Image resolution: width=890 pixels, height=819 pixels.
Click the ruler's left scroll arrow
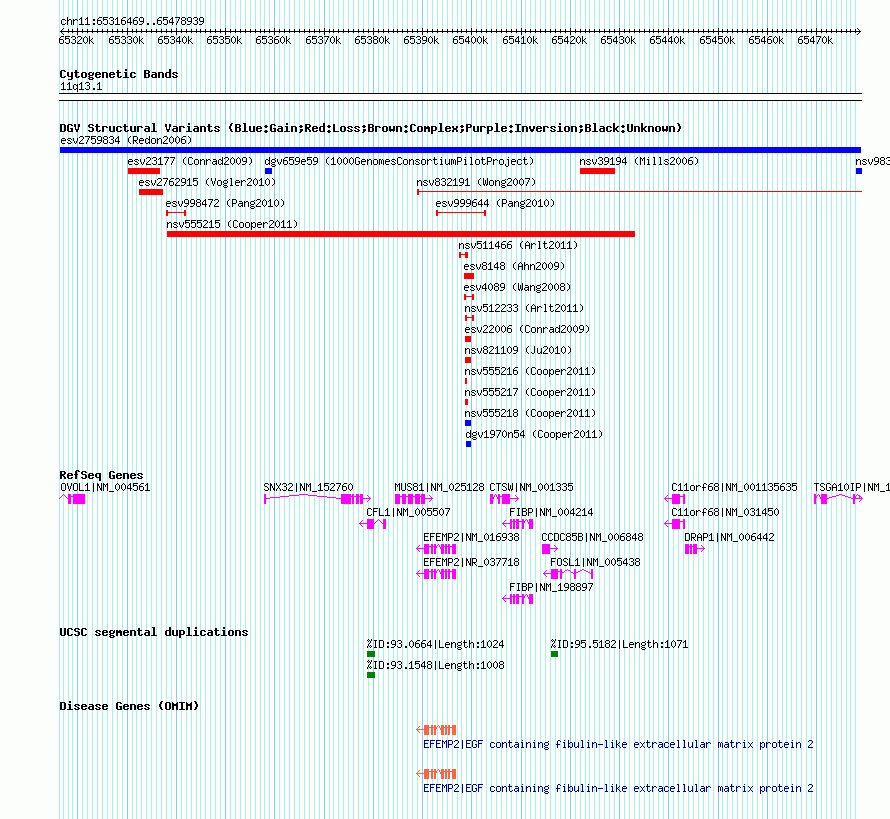[x=62, y=31]
